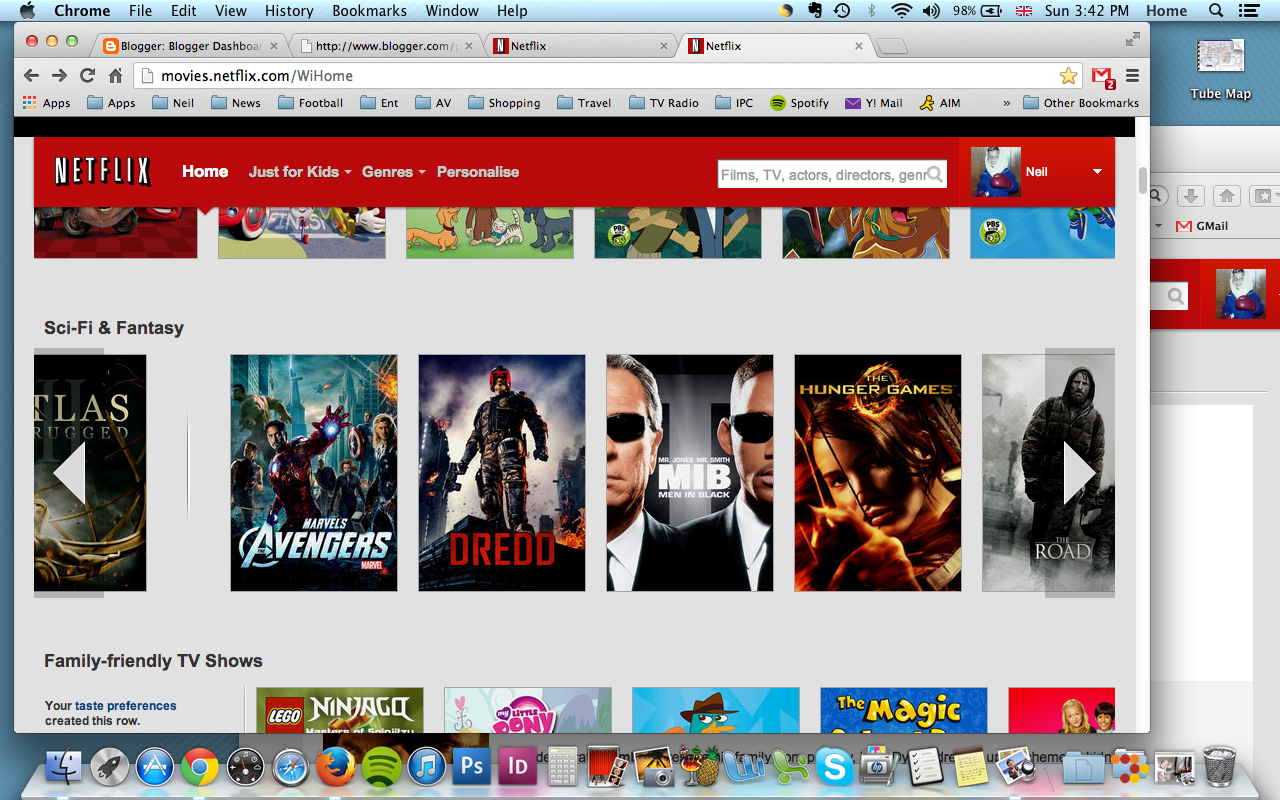Image resolution: width=1280 pixels, height=800 pixels.
Task: Launch Firefox from the Dock
Action: (336, 767)
